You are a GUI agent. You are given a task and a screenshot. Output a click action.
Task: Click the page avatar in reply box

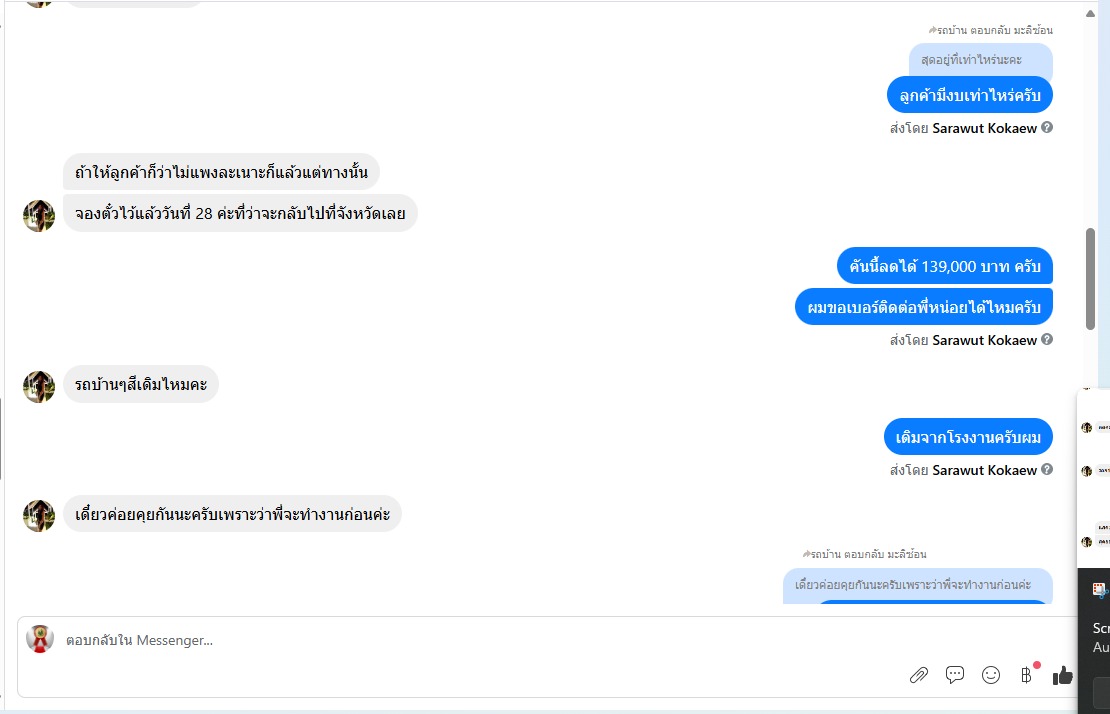(x=40, y=638)
